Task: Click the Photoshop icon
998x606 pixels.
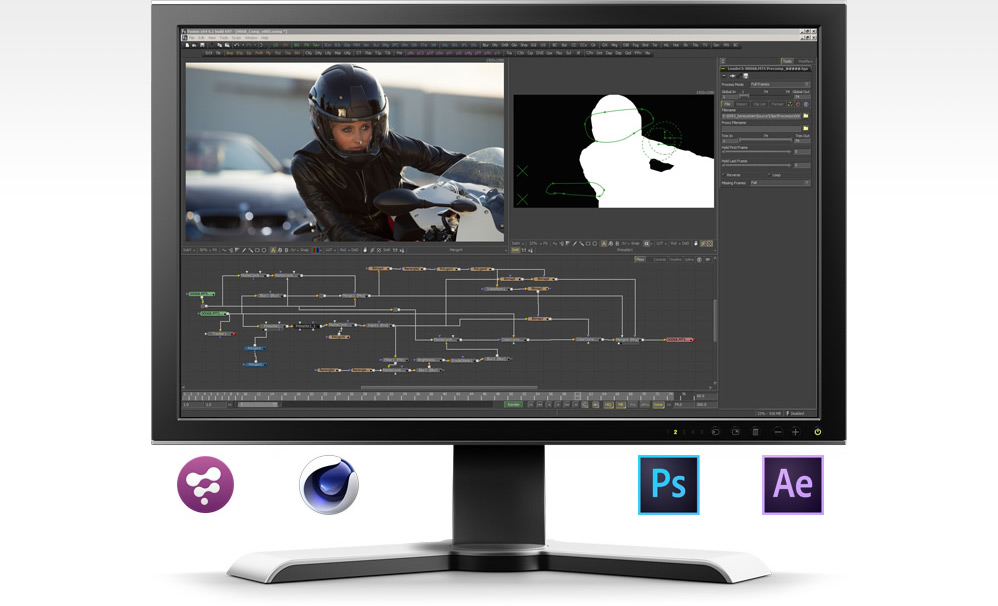Action: point(668,485)
